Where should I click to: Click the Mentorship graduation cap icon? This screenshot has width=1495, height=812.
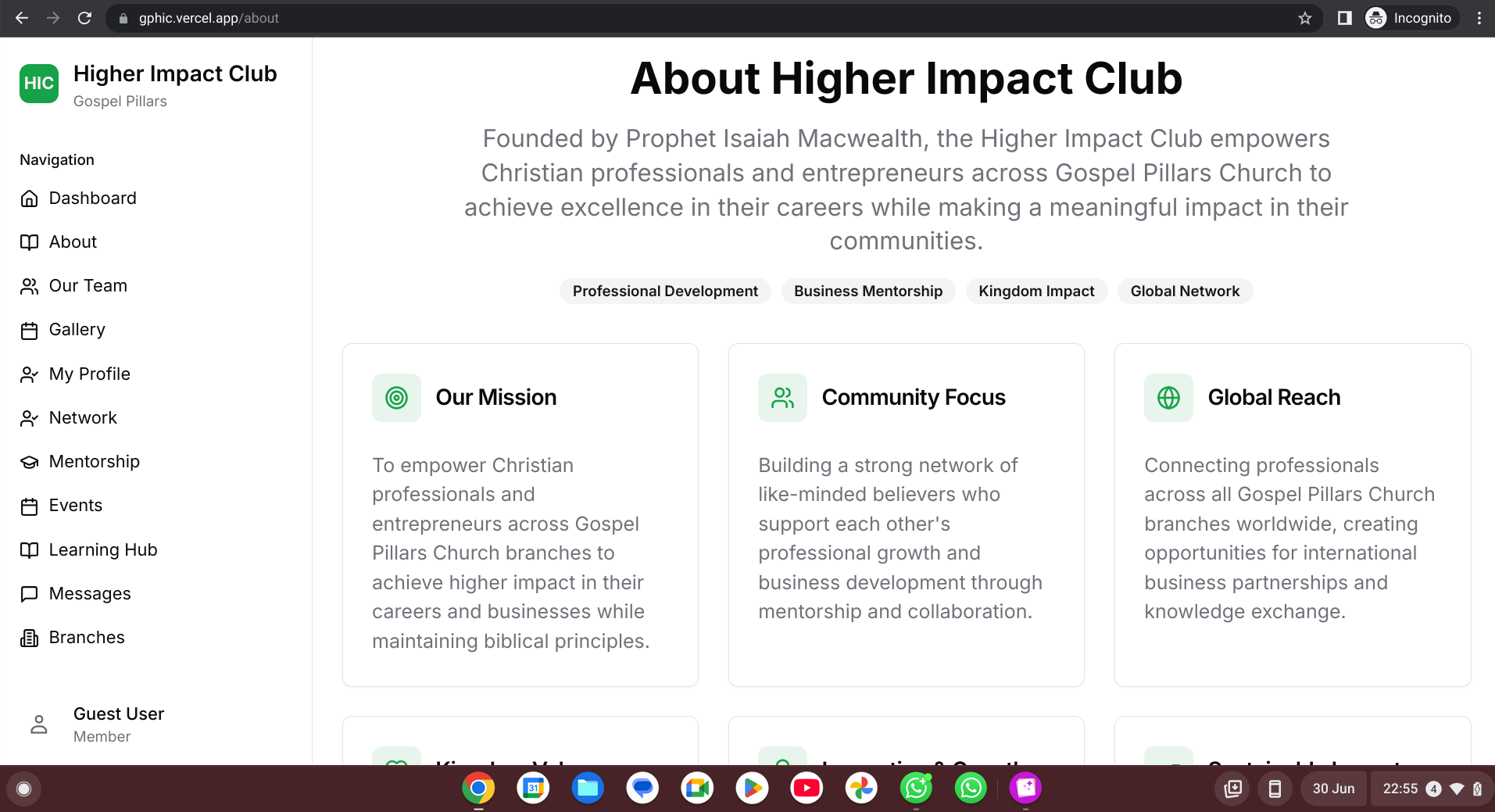coord(29,462)
